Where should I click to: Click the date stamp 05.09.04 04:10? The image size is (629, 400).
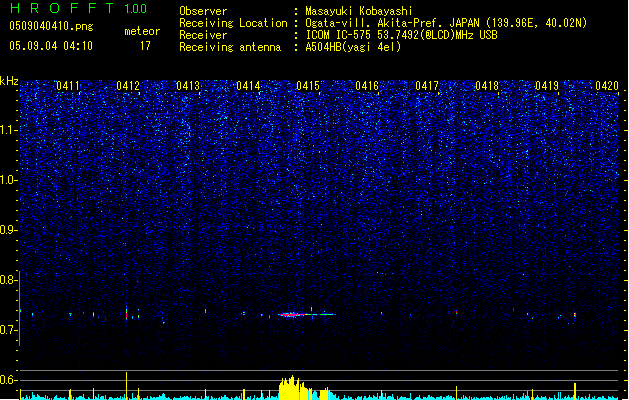51,46
